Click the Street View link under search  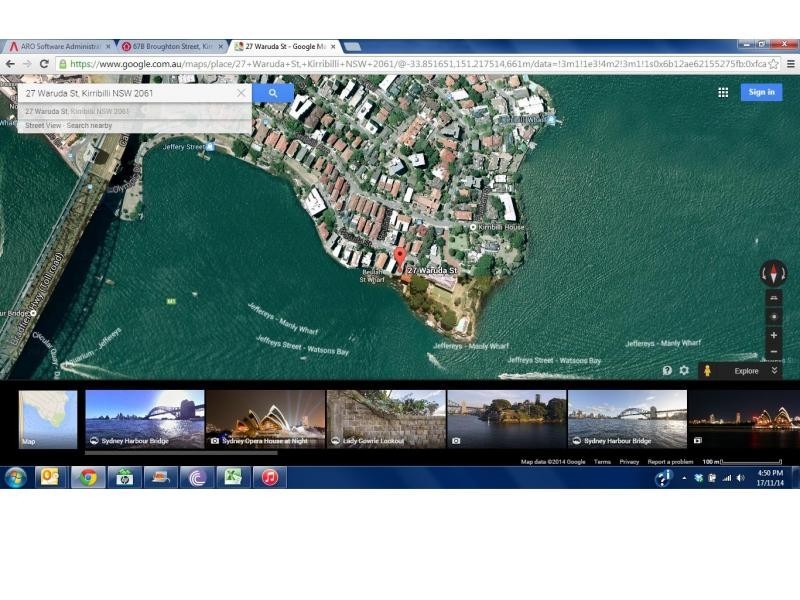coord(43,126)
